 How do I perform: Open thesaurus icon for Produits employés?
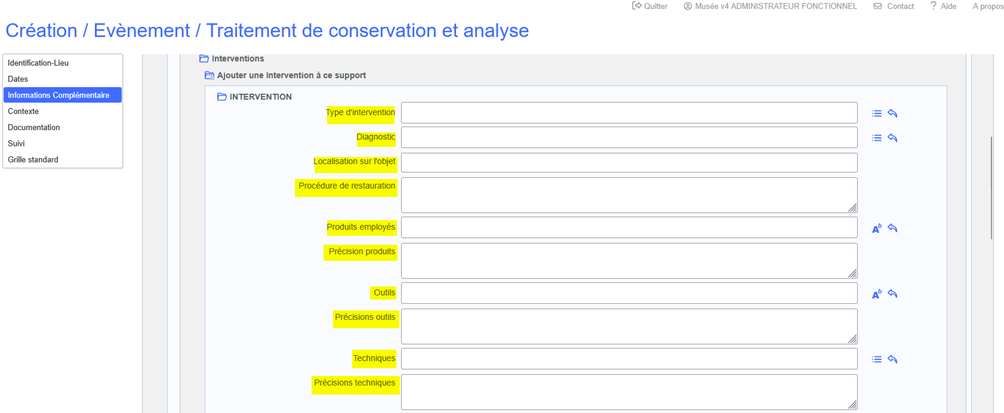[x=877, y=229]
